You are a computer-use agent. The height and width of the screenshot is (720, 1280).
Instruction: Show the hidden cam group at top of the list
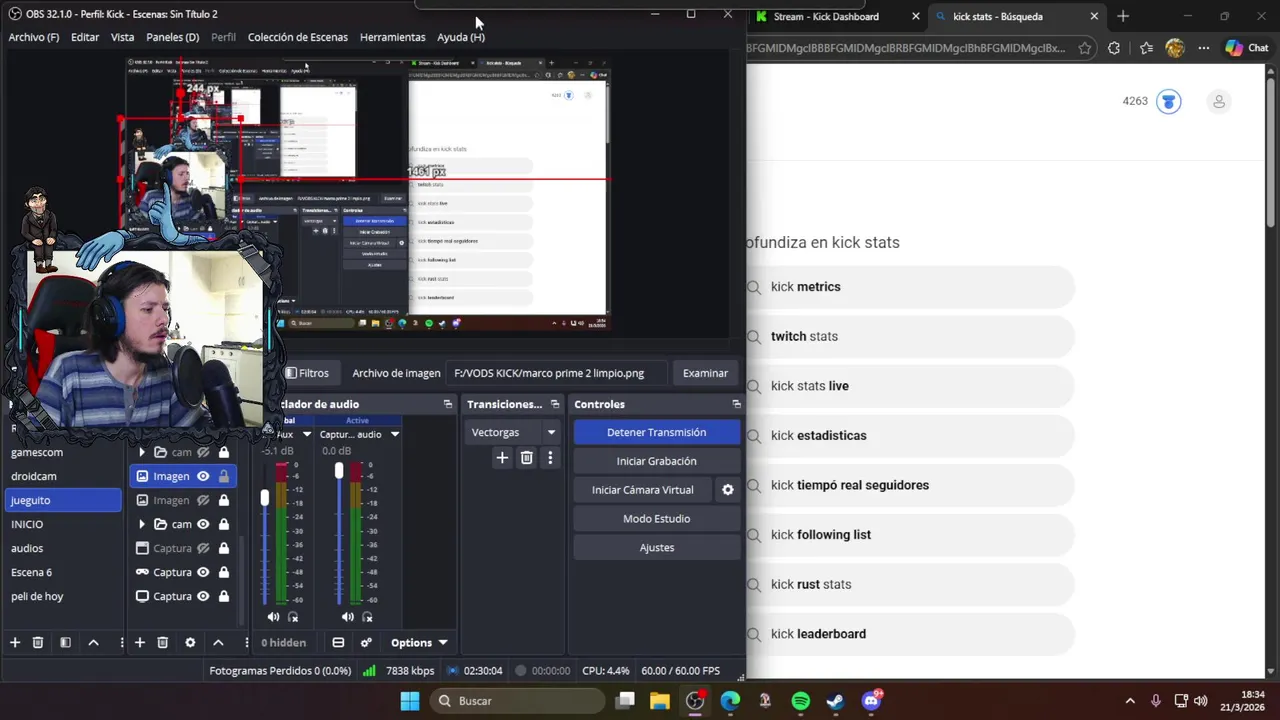coord(203,452)
